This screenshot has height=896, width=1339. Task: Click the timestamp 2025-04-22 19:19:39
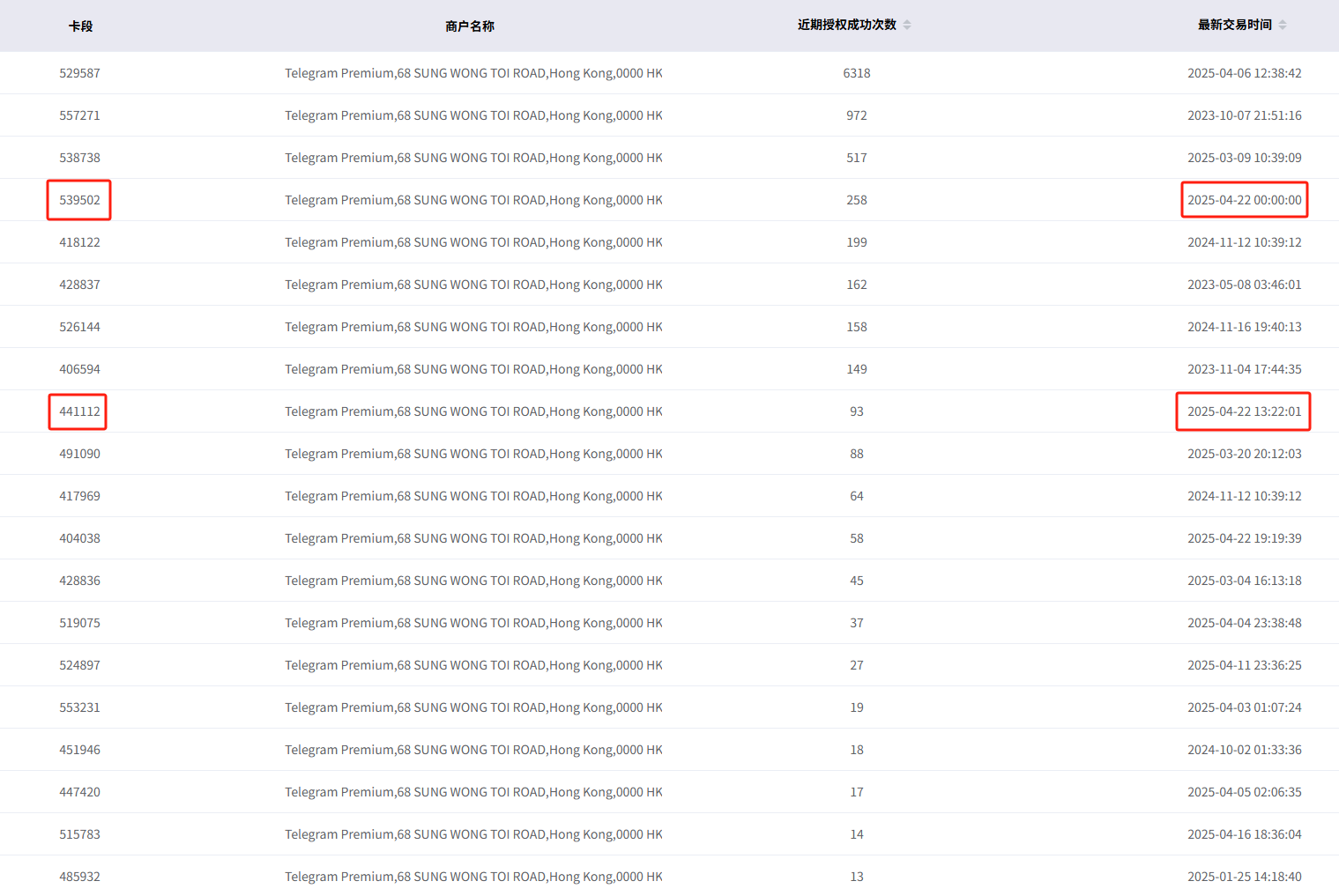click(1244, 538)
